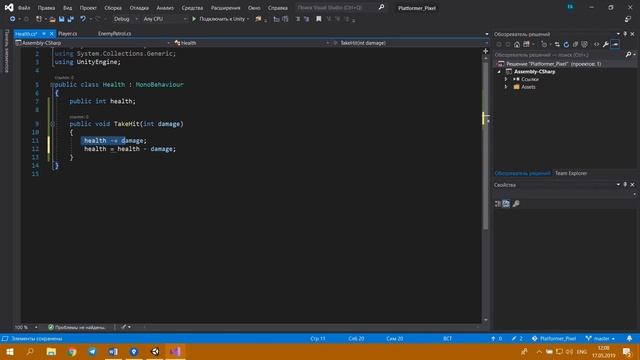Click Show All Files icon
Screen dimensions: 640x360
click(x=584, y=44)
